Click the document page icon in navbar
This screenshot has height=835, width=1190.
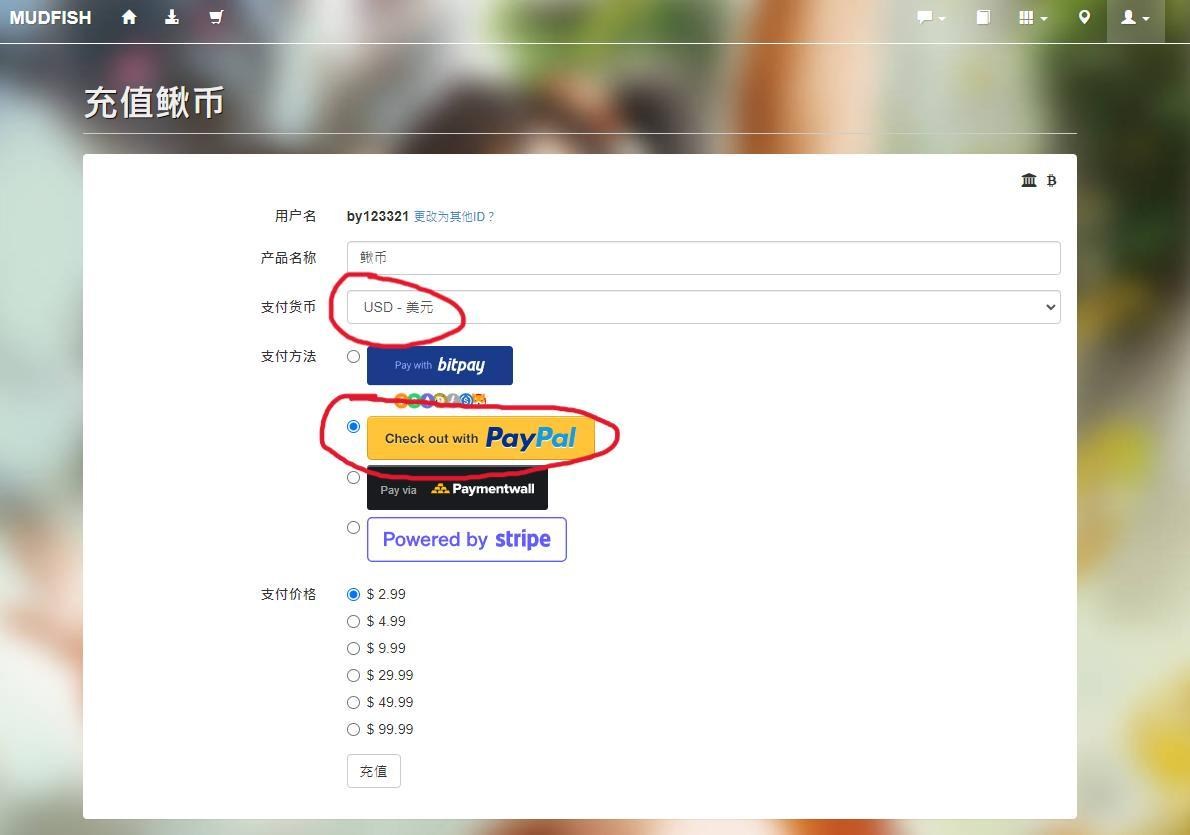coord(983,17)
